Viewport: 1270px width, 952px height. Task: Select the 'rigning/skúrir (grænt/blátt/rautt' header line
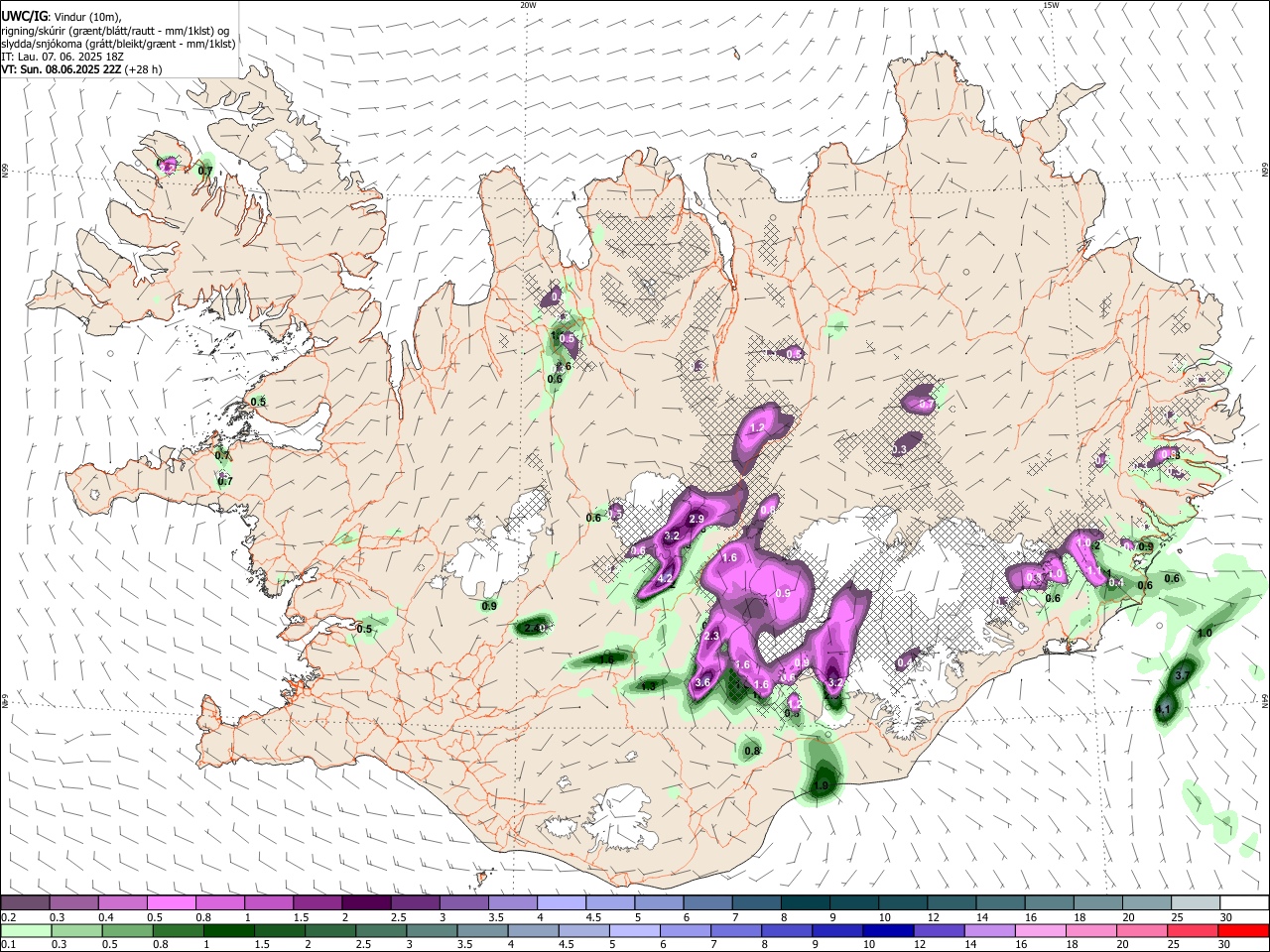coord(115,31)
